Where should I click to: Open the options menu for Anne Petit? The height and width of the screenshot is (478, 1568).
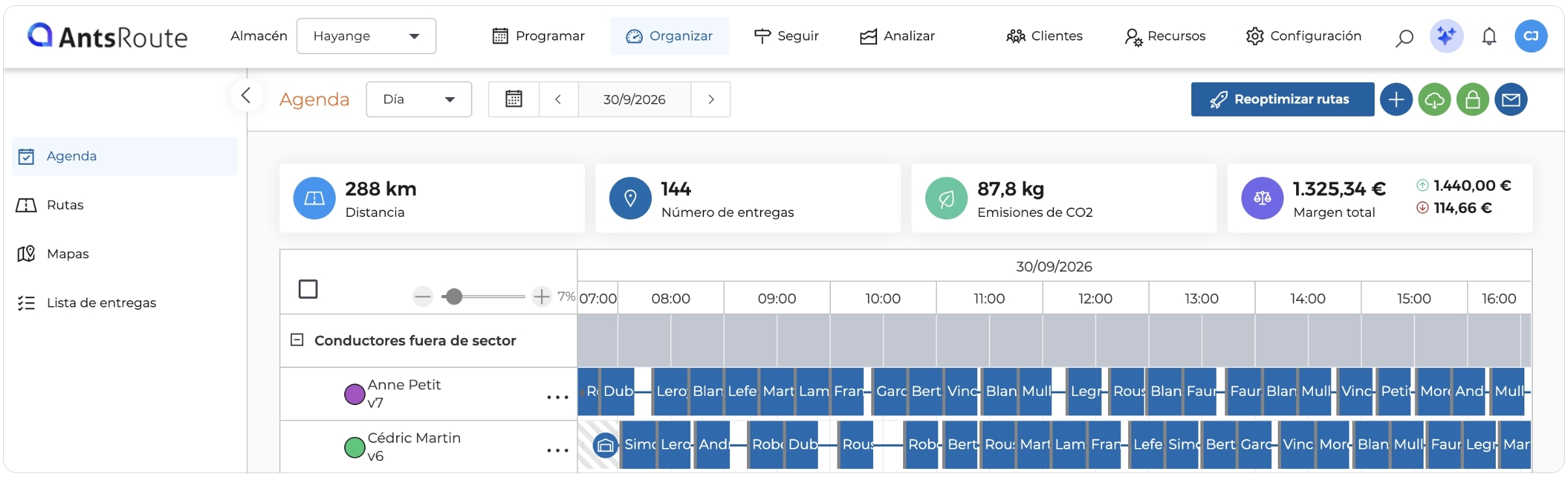(558, 397)
